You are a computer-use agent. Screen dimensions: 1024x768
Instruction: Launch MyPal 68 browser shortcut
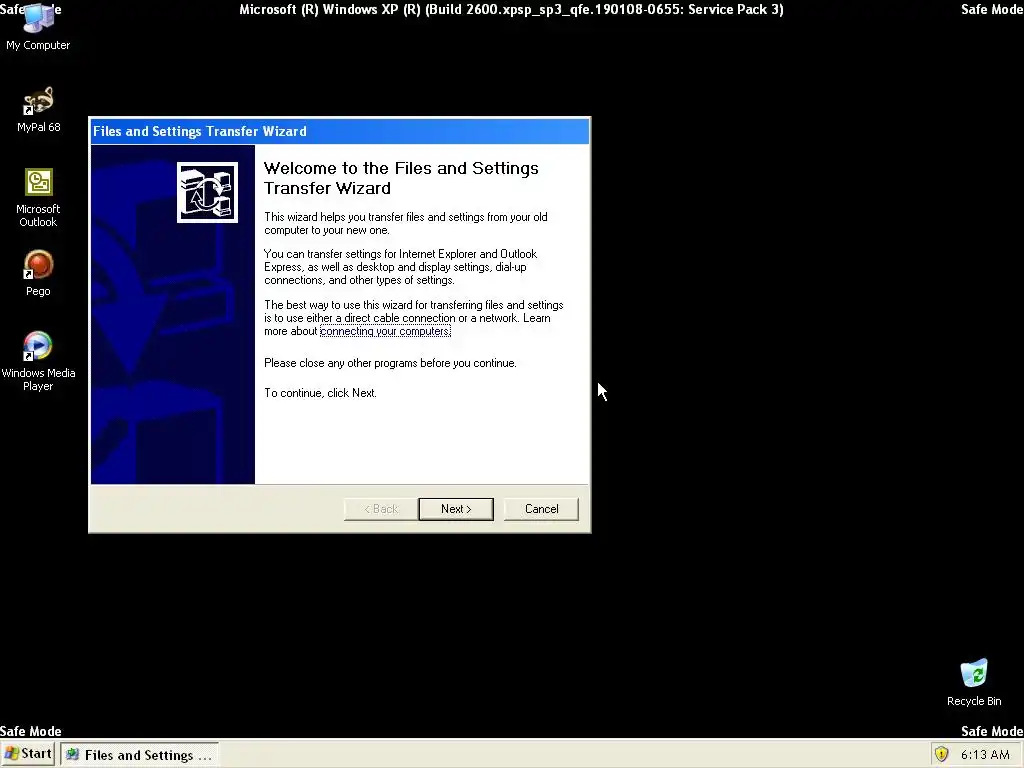click(38, 108)
